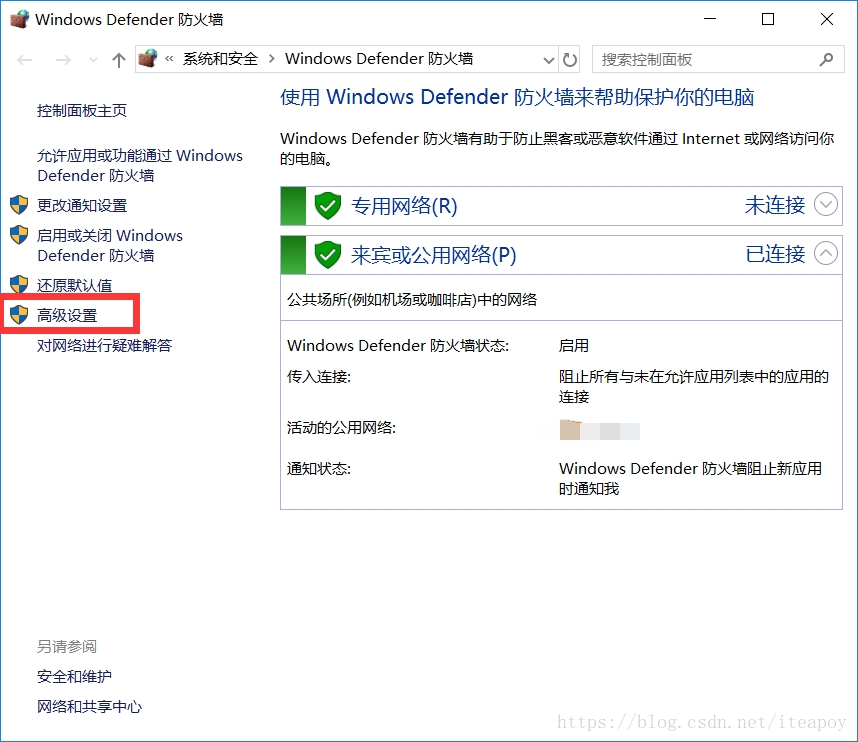This screenshot has height=742, width=858.
Task: Open 对网络进行疑难解答 link
Action: pyautogui.click(x=105, y=345)
